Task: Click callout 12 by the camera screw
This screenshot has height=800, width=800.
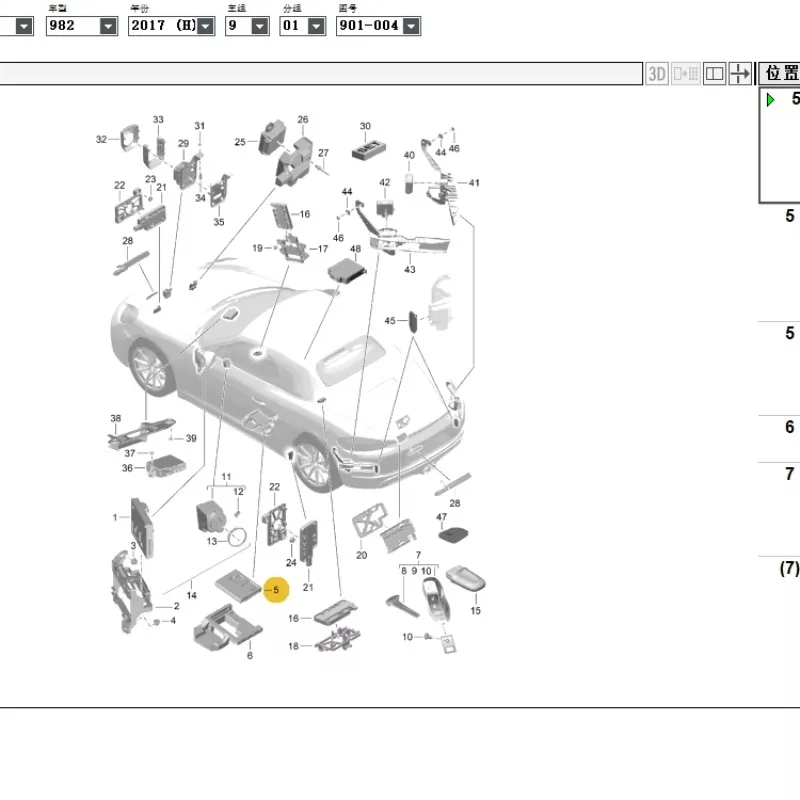Action: (x=238, y=491)
